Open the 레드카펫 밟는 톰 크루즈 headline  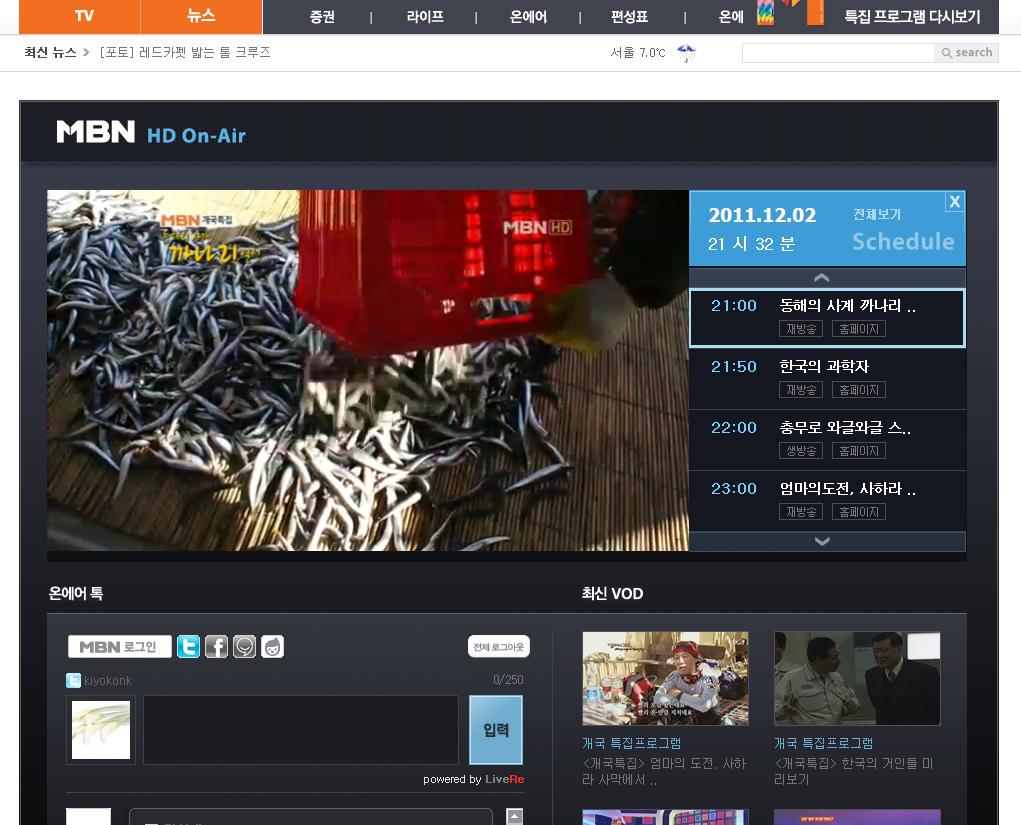click(x=185, y=52)
